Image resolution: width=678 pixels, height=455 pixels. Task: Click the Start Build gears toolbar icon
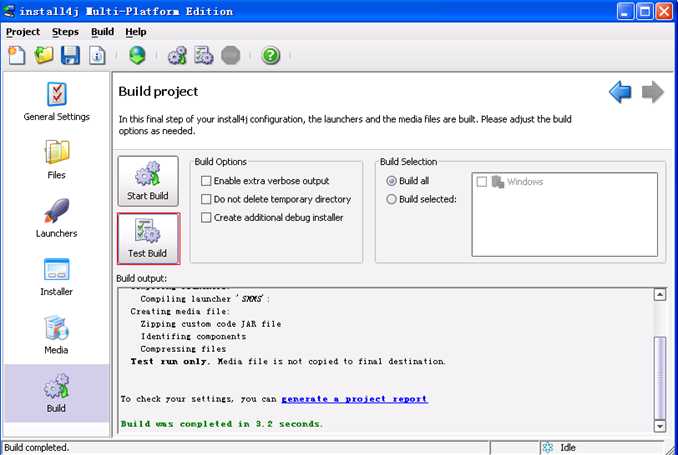[177, 55]
